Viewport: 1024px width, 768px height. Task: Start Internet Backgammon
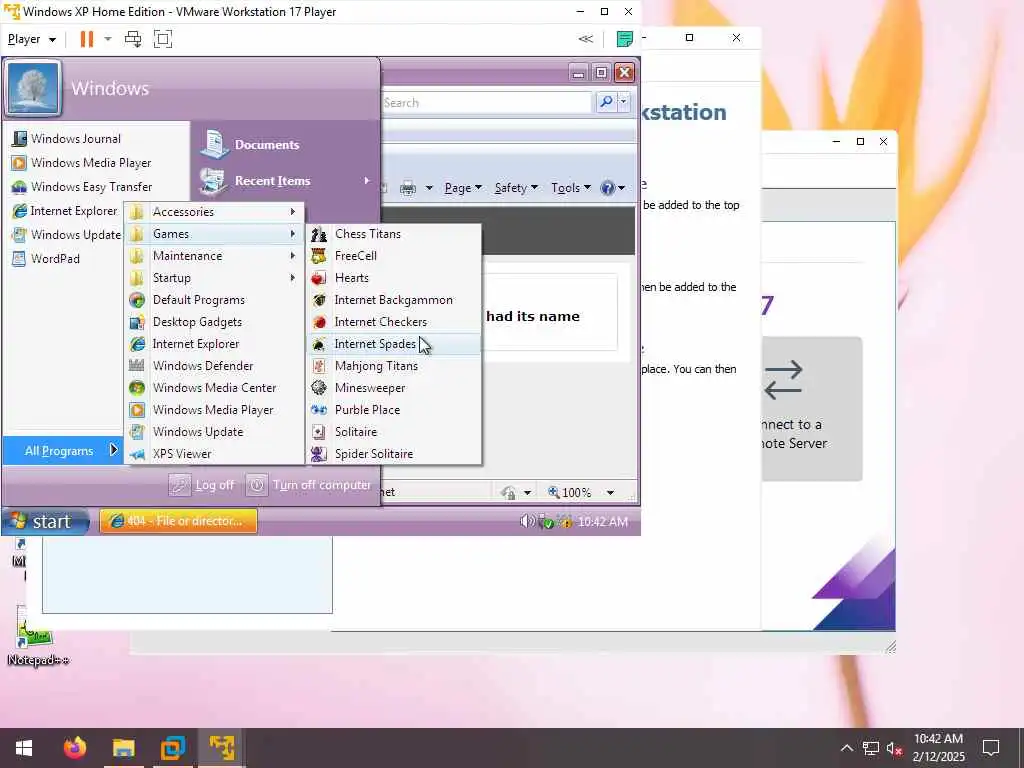tap(394, 300)
